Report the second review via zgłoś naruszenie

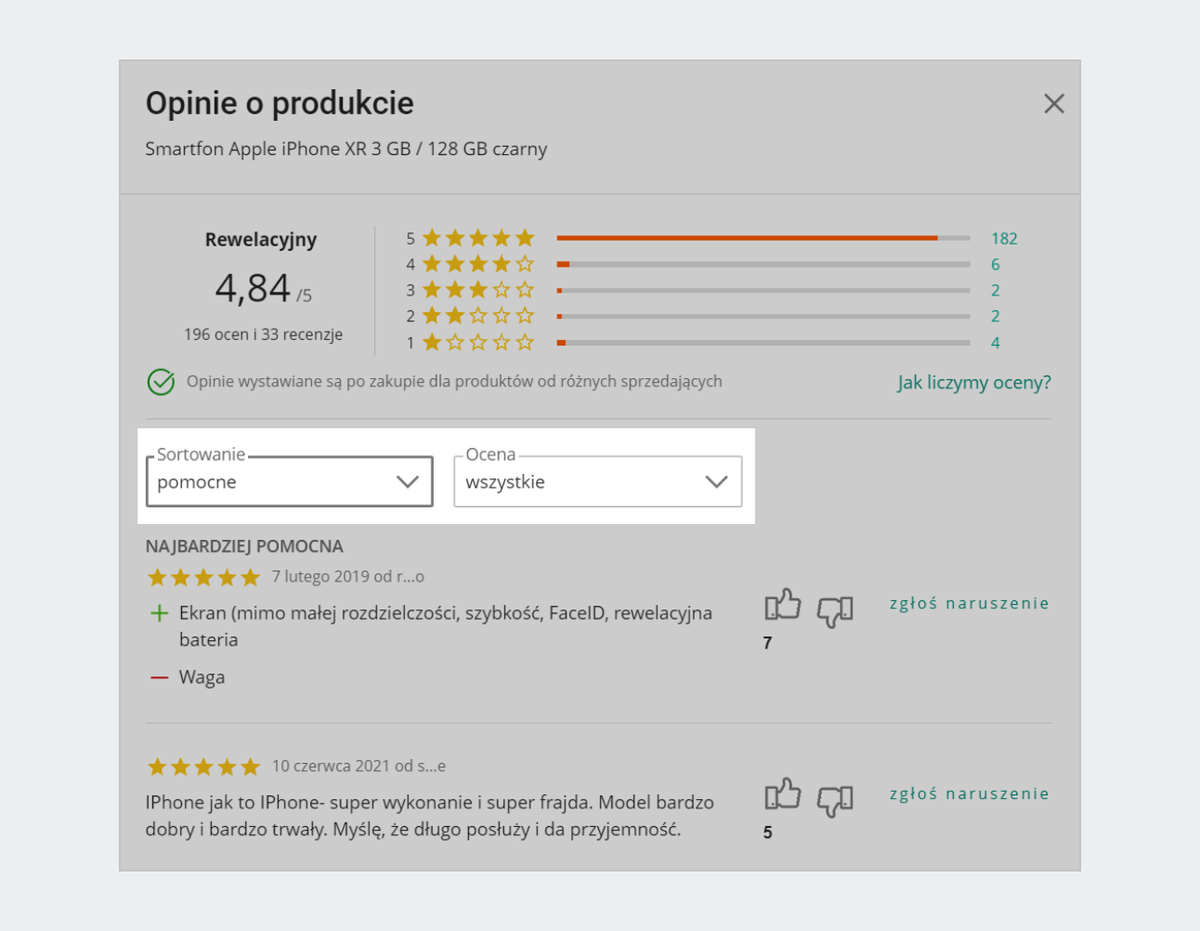(969, 794)
